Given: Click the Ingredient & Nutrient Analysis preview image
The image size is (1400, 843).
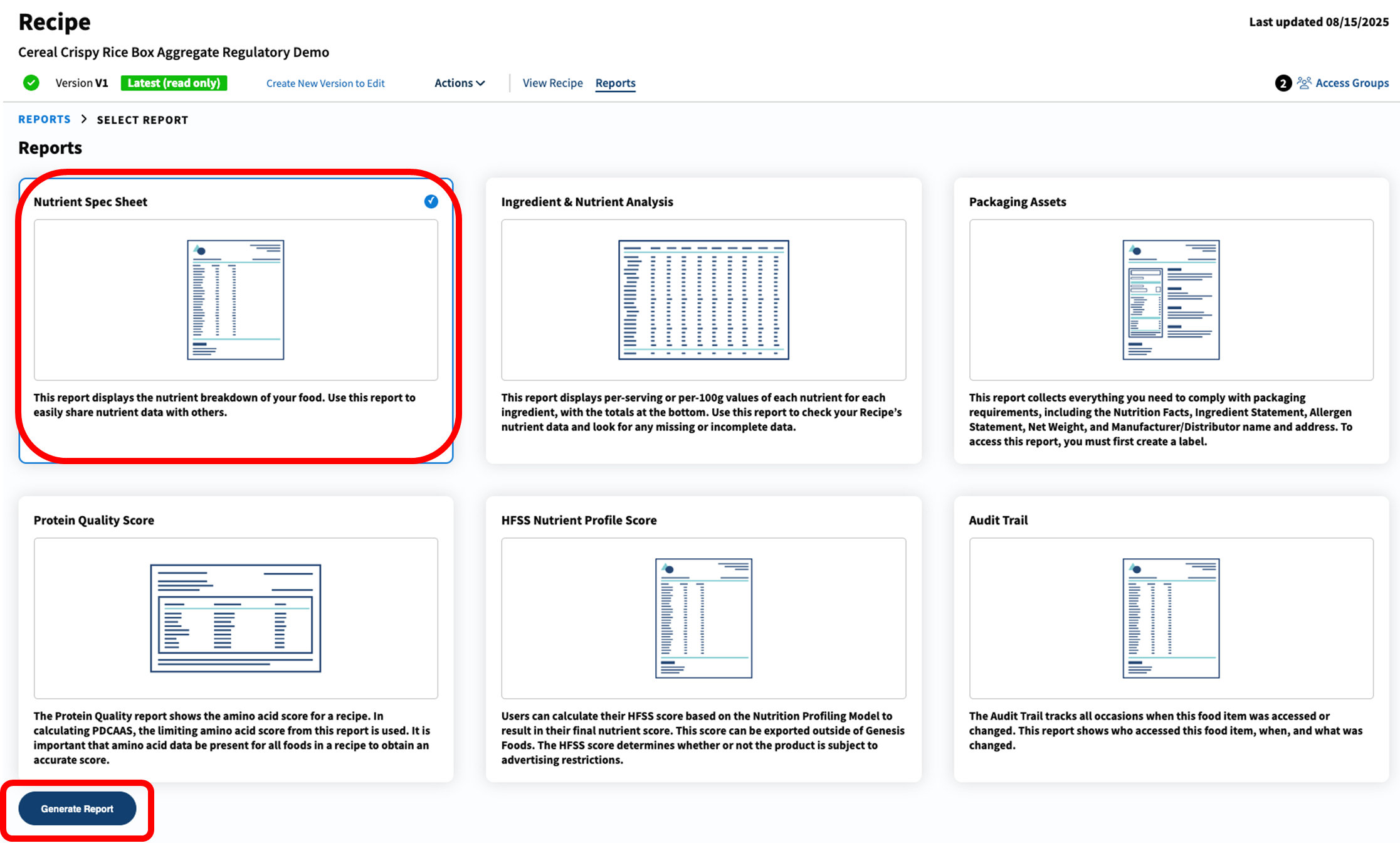Looking at the screenshot, I should point(703,299).
